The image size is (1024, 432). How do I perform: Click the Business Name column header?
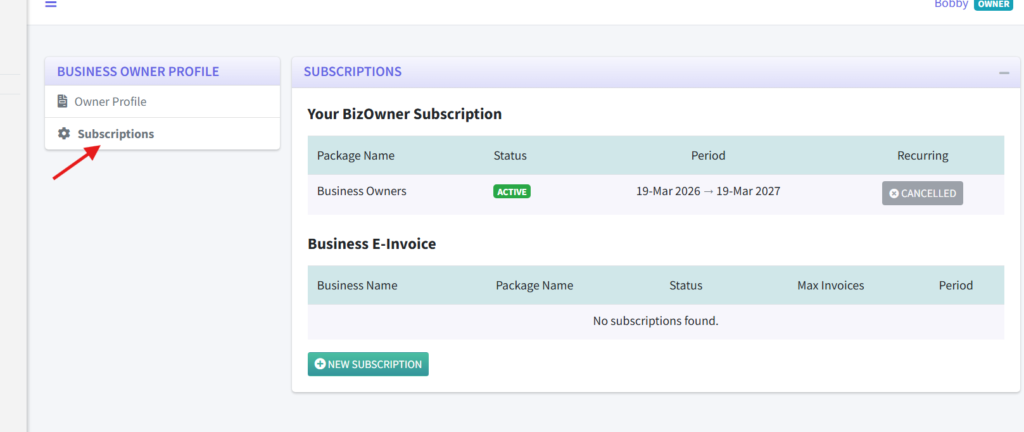point(357,285)
